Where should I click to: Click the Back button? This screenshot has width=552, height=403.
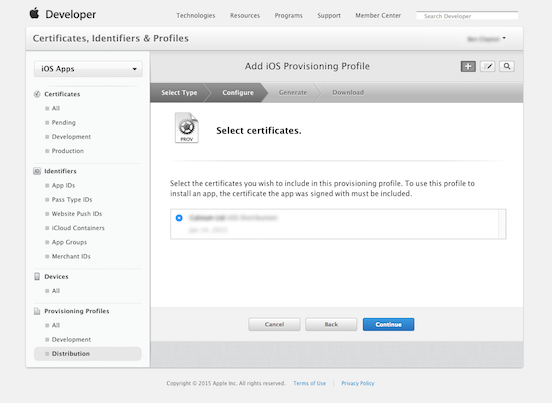point(331,324)
